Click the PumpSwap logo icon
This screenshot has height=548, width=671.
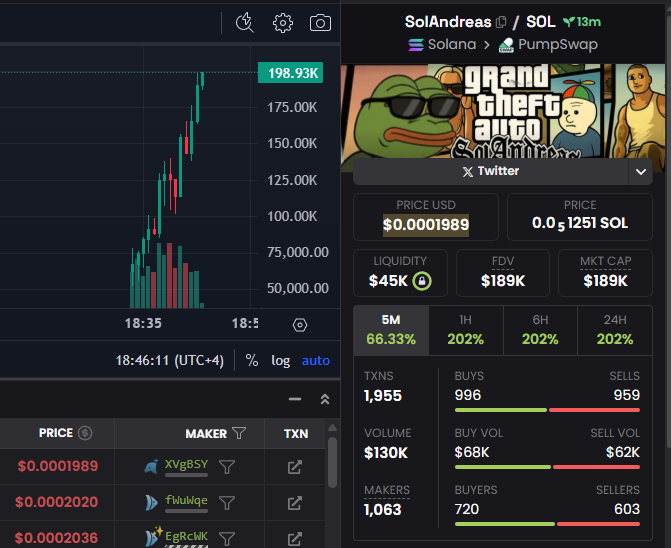tap(506, 45)
